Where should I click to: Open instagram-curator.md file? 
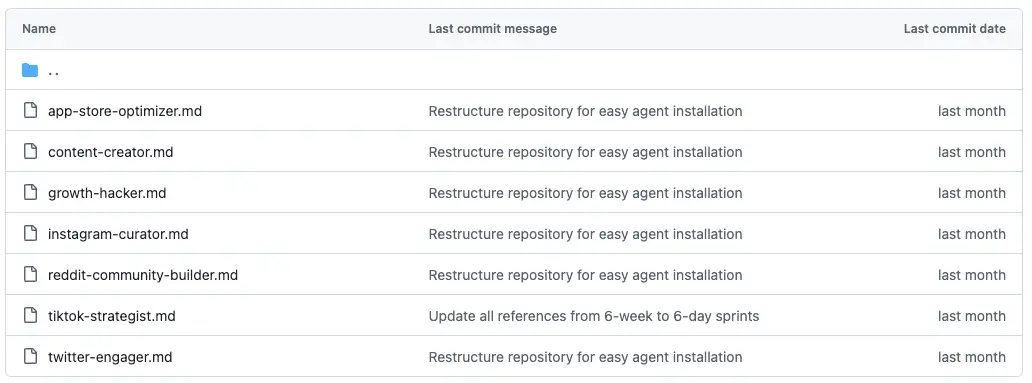(118, 234)
